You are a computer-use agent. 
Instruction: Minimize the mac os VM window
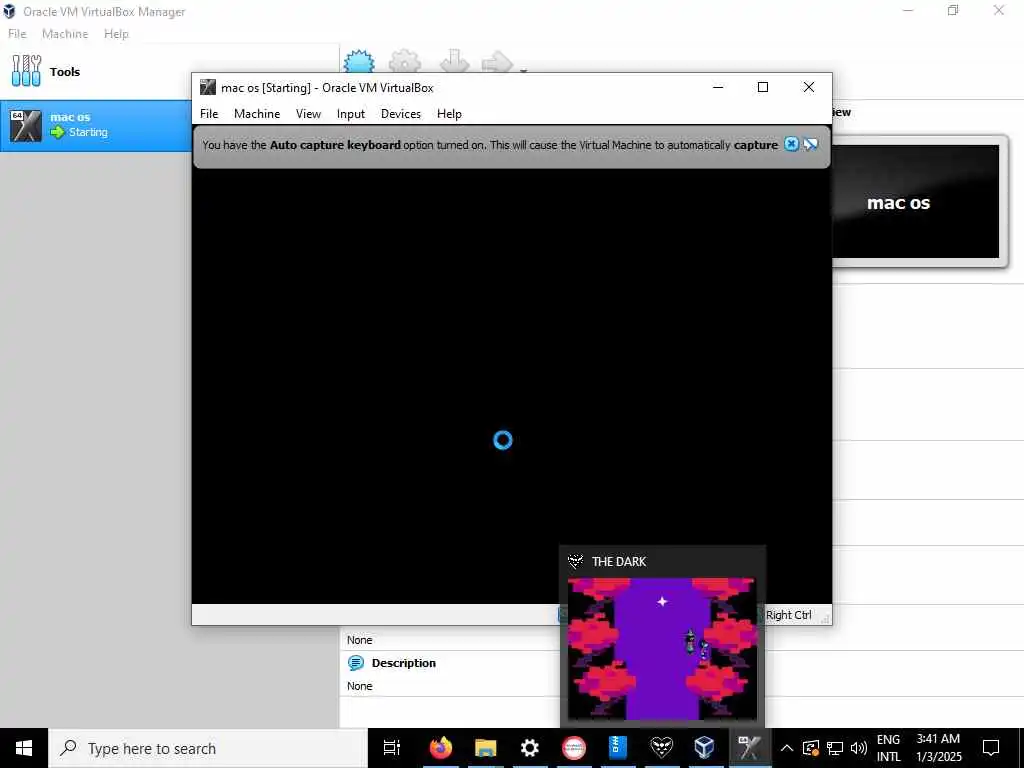tap(718, 88)
